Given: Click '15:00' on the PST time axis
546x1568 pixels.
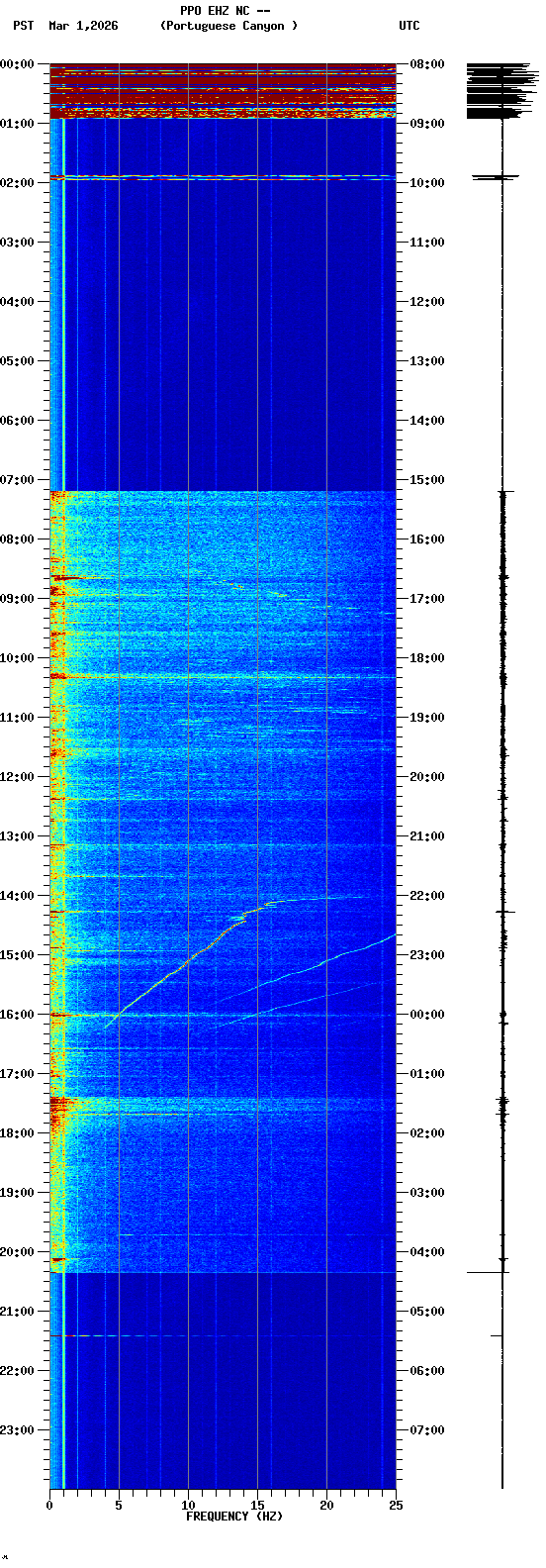Looking at the screenshot, I should [x=18, y=955].
